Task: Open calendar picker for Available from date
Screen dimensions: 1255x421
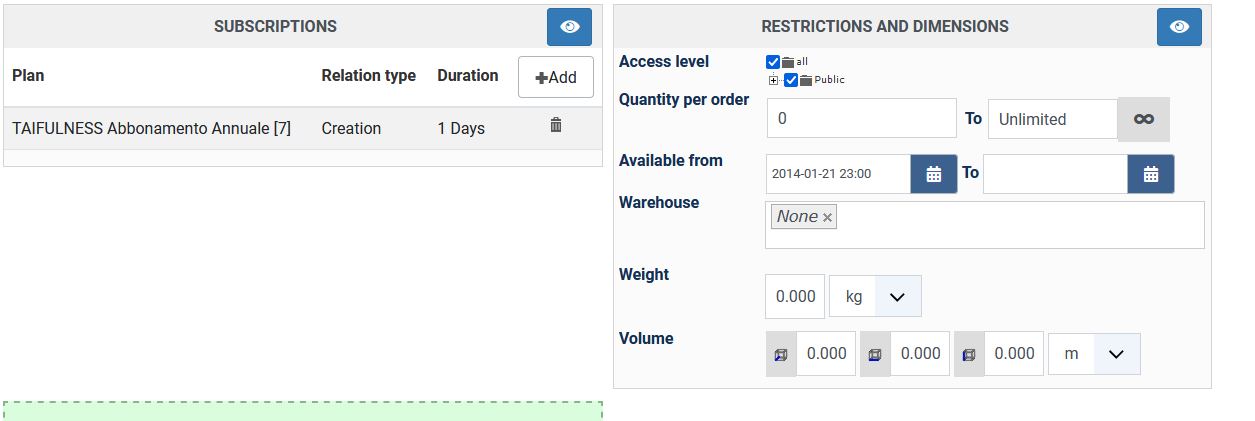Action: coord(933,174)
